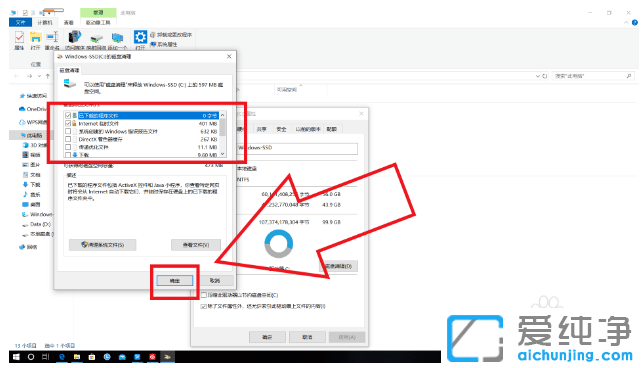Click the File (文件) ribbon tab
Viewport: 641px width, 368px height.
point(20,22)
